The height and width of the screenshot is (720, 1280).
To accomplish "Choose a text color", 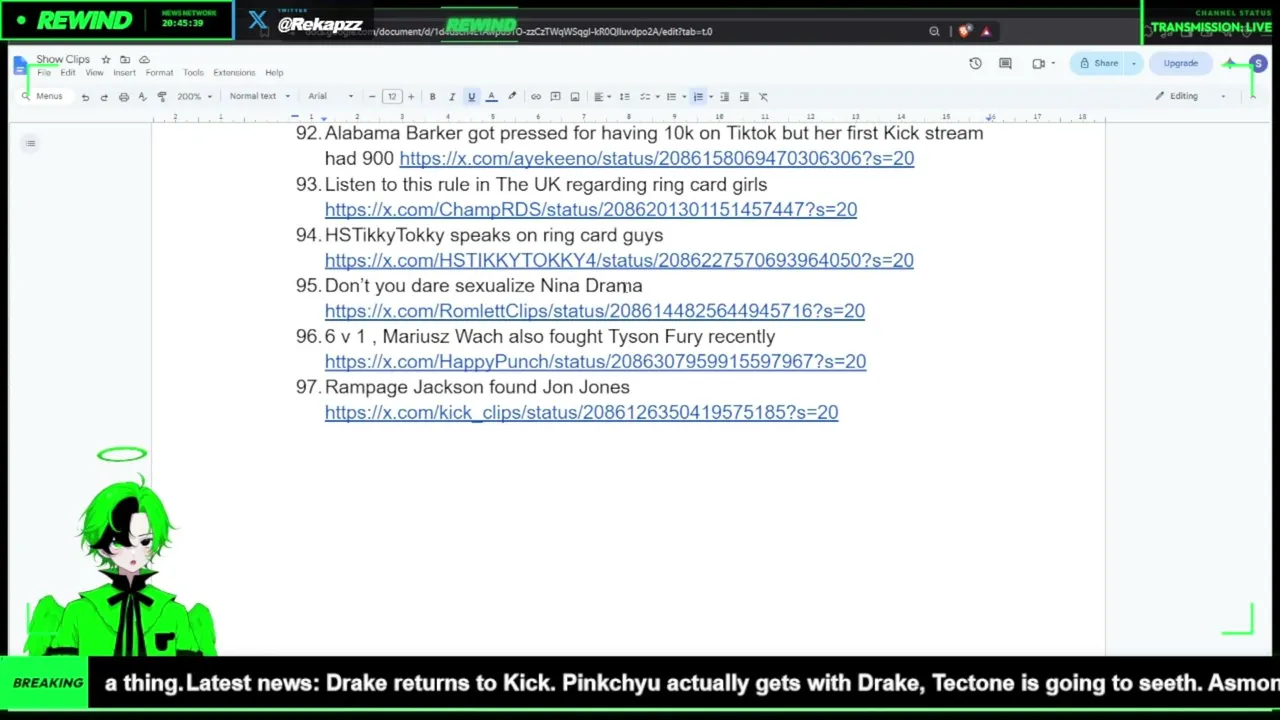I will coord(491,97).
